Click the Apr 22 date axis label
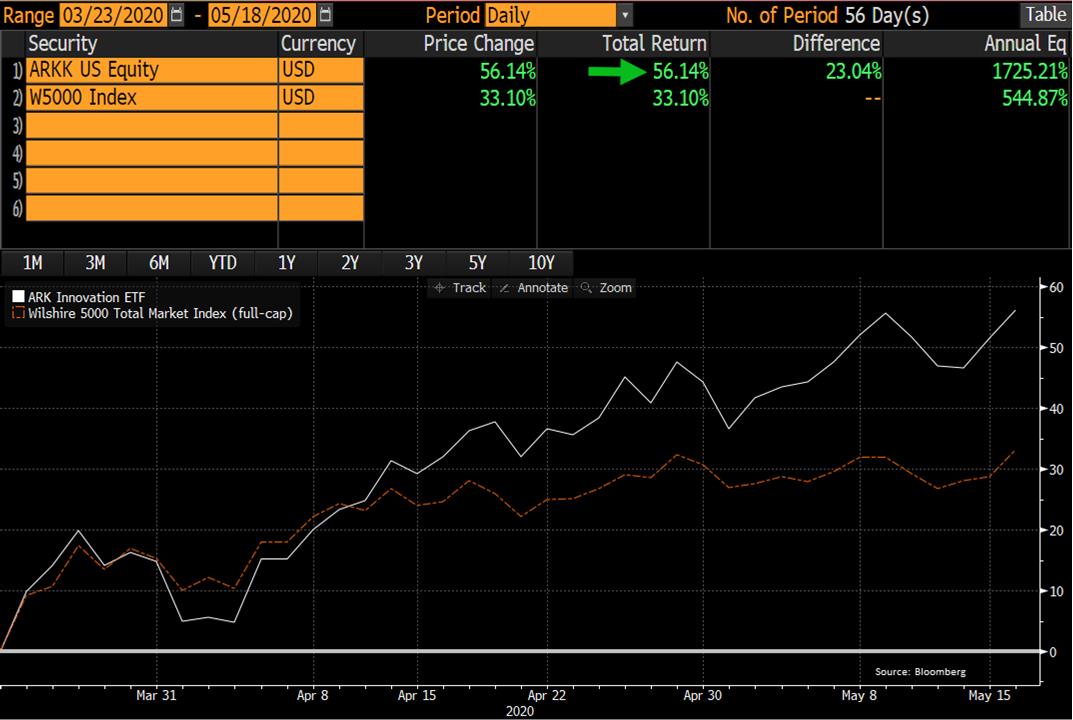The image size is (1073, 720). (547, 695)
